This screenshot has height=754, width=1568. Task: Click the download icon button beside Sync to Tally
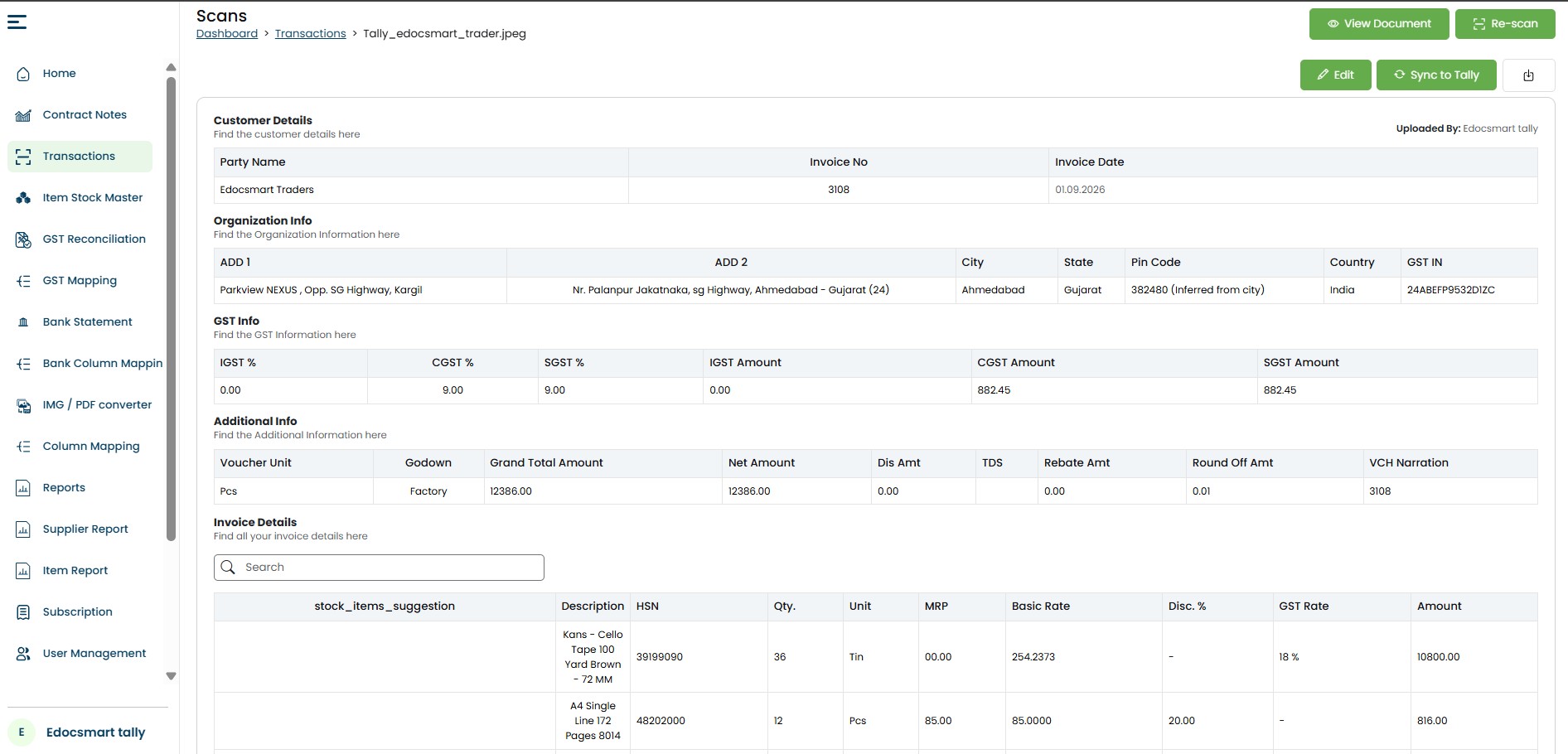(x=1528, y=75)
